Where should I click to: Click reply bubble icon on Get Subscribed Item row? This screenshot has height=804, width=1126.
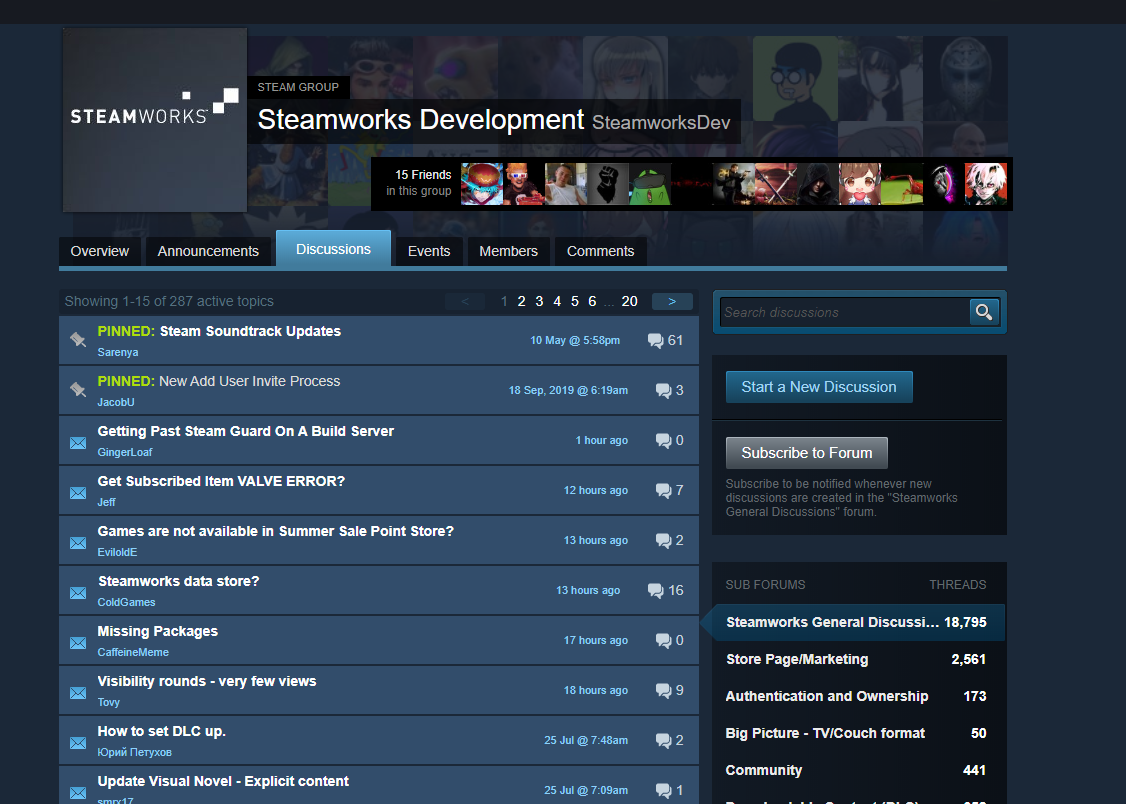663,490
